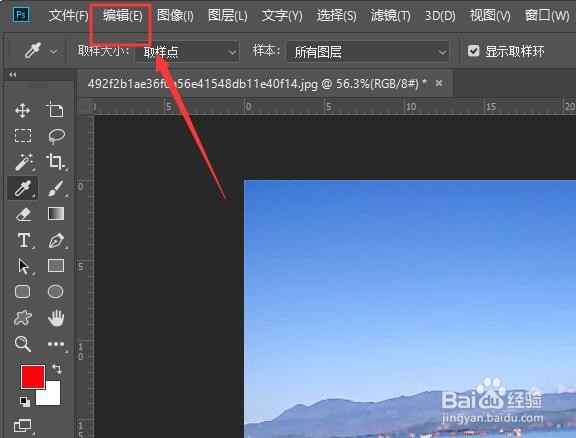Select the Magic Wand tool
The height and width of the screenshot is (438, 576).
[x=24, y=162]
